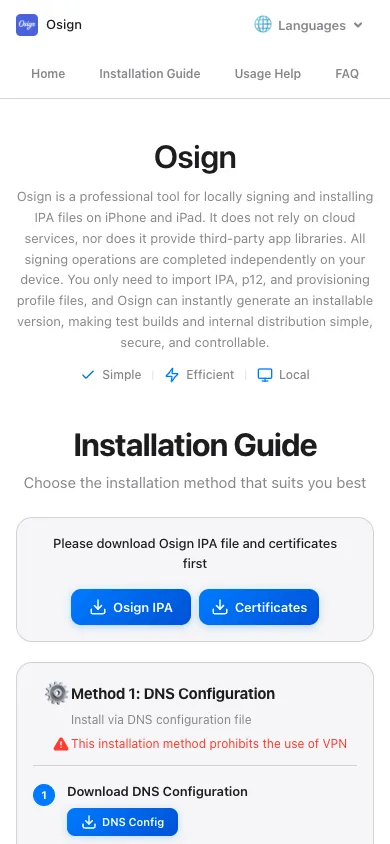This screenshot has width=390, height=844.
Task: Click 'Install via DNS configuration file' text
Action: coord(161,720)
